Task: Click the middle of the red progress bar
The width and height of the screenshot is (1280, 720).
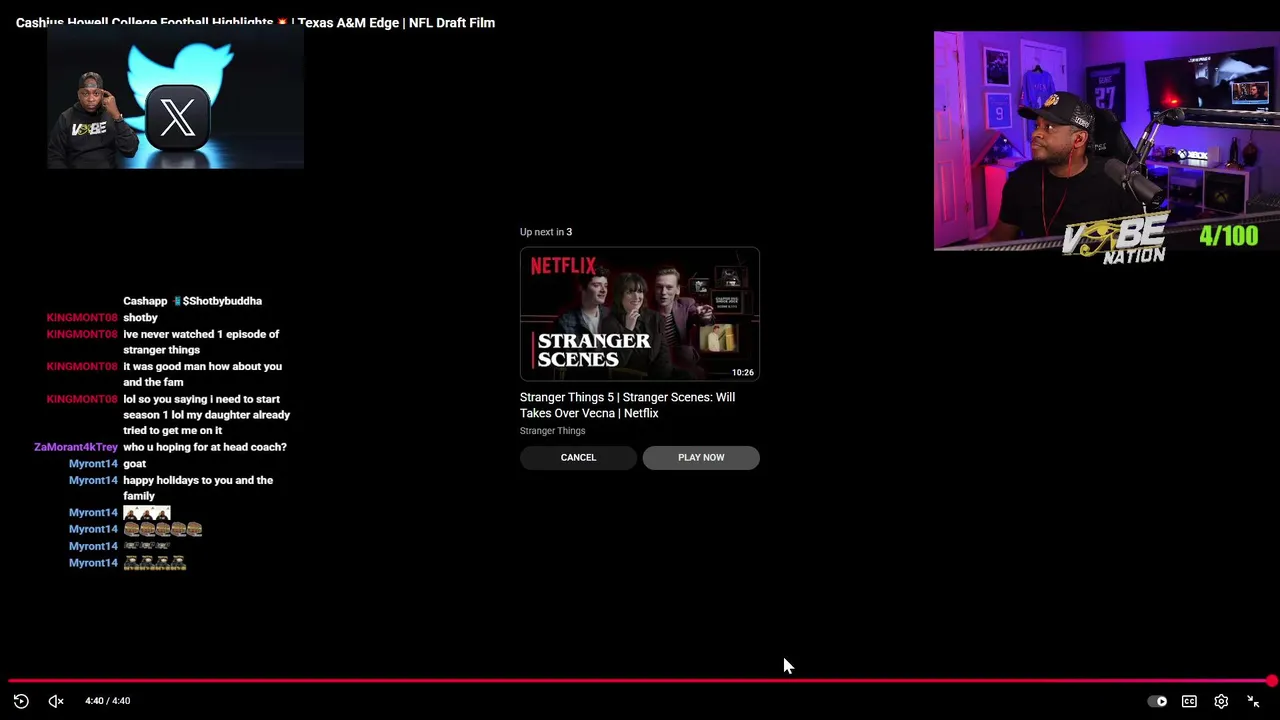Action: (x=640, y=681)
